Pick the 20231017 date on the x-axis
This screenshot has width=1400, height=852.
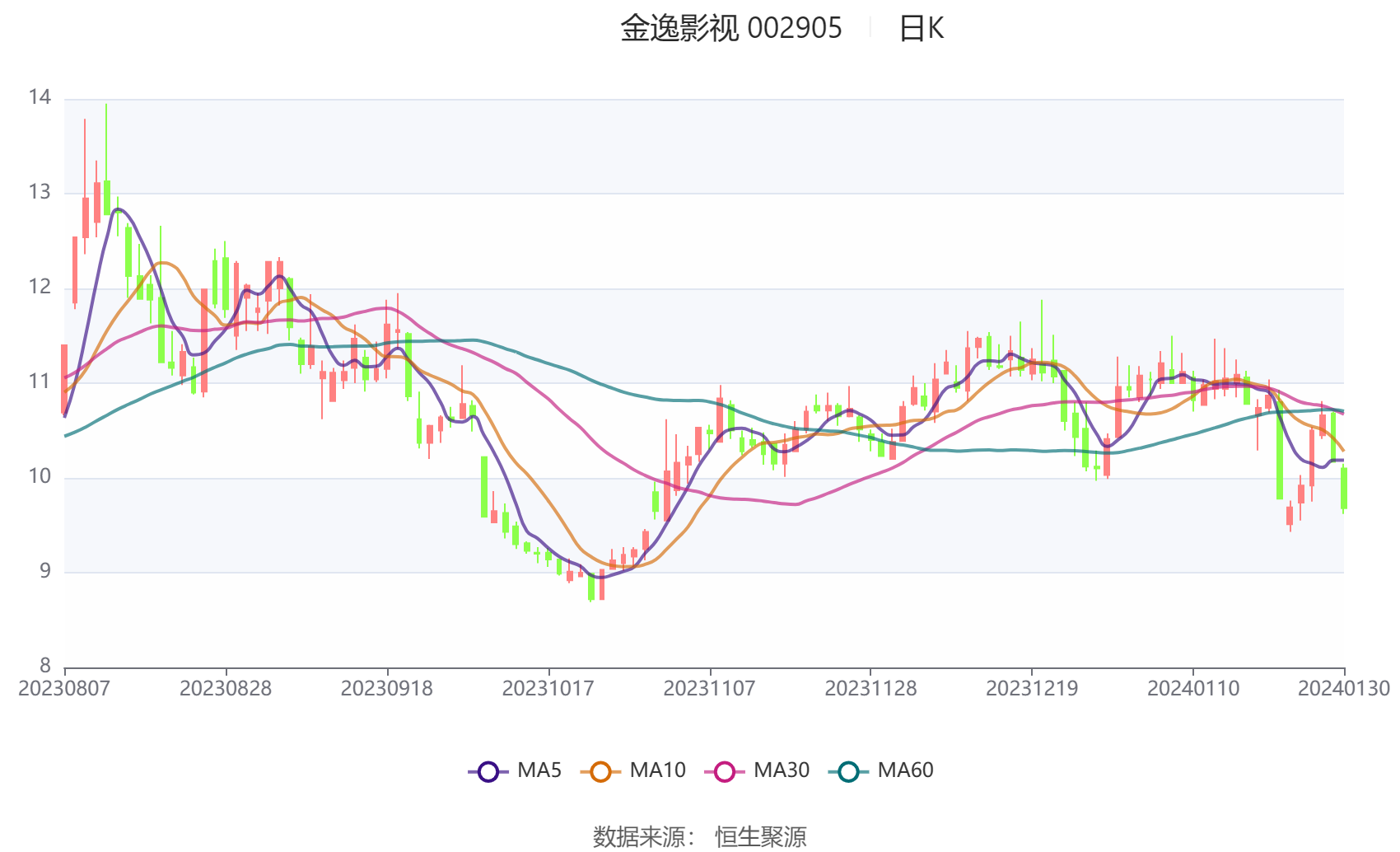(x=548, y=689)
